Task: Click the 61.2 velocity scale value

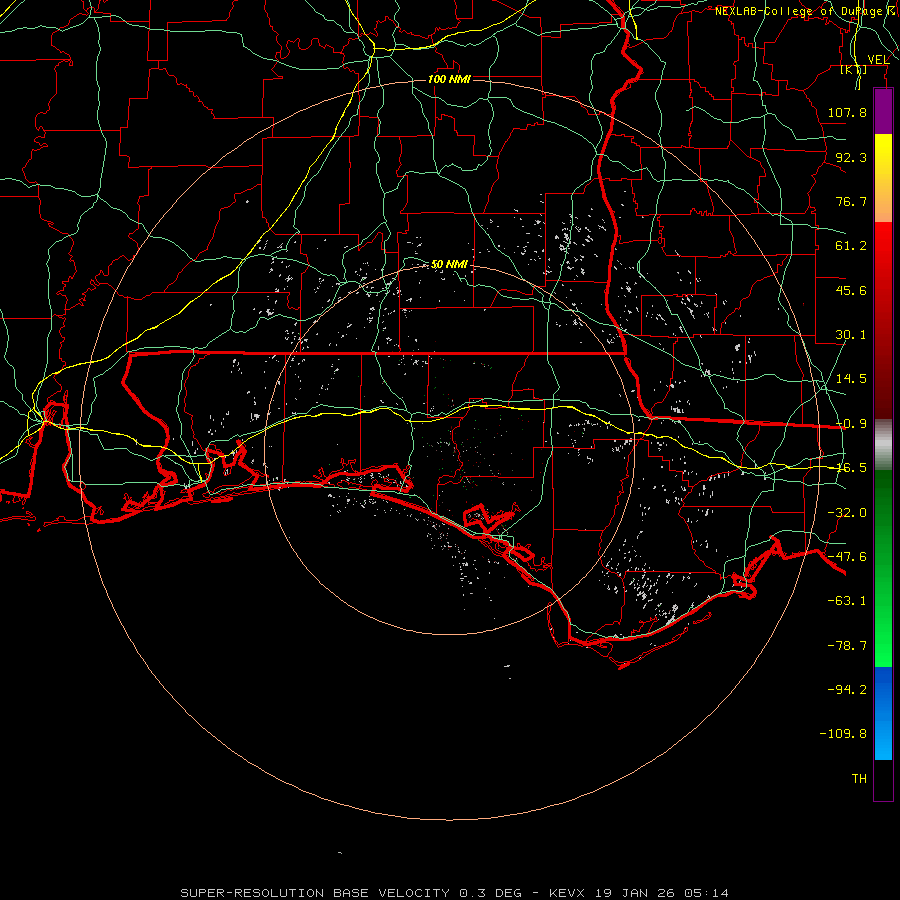Action: click(x=851, y=246)
